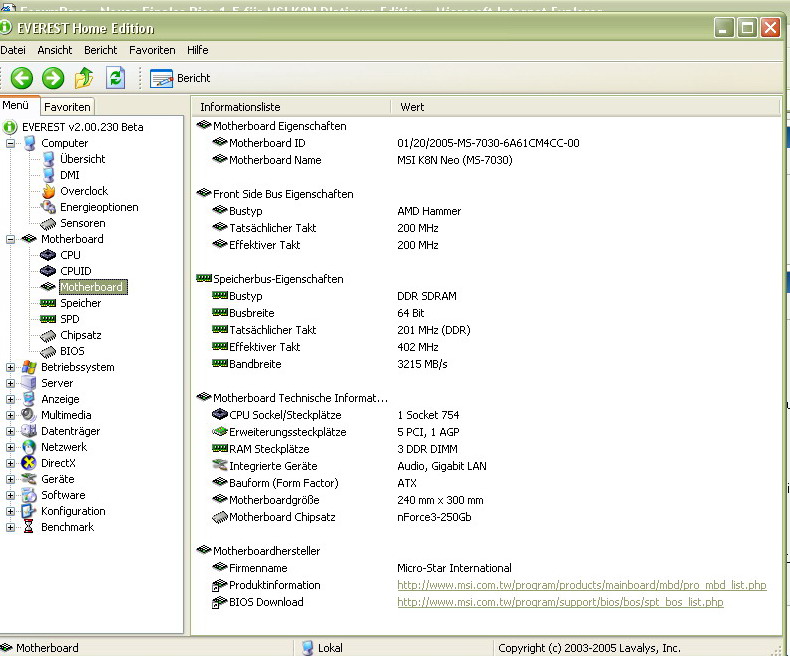
Task: Open Energieoptionen in the Computer branch
Action: (x=99, y=208)
